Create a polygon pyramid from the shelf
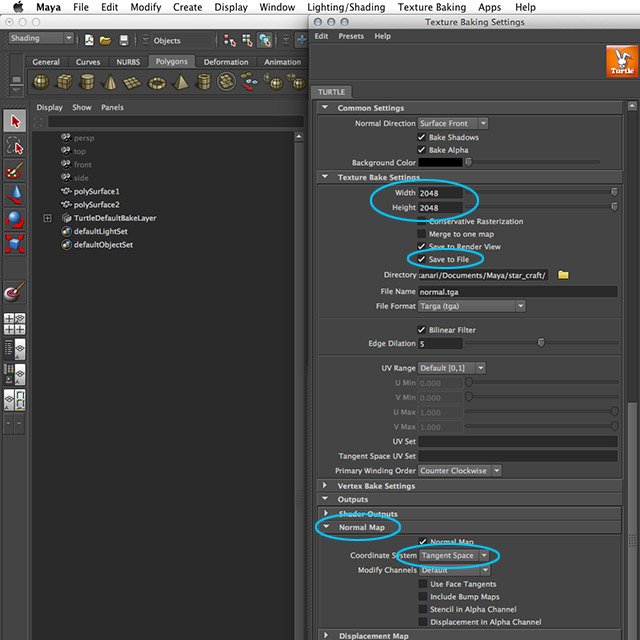Image resolution: width=640 pixels, height=640 pixels. pyautogui.click(x=181, y=82)
